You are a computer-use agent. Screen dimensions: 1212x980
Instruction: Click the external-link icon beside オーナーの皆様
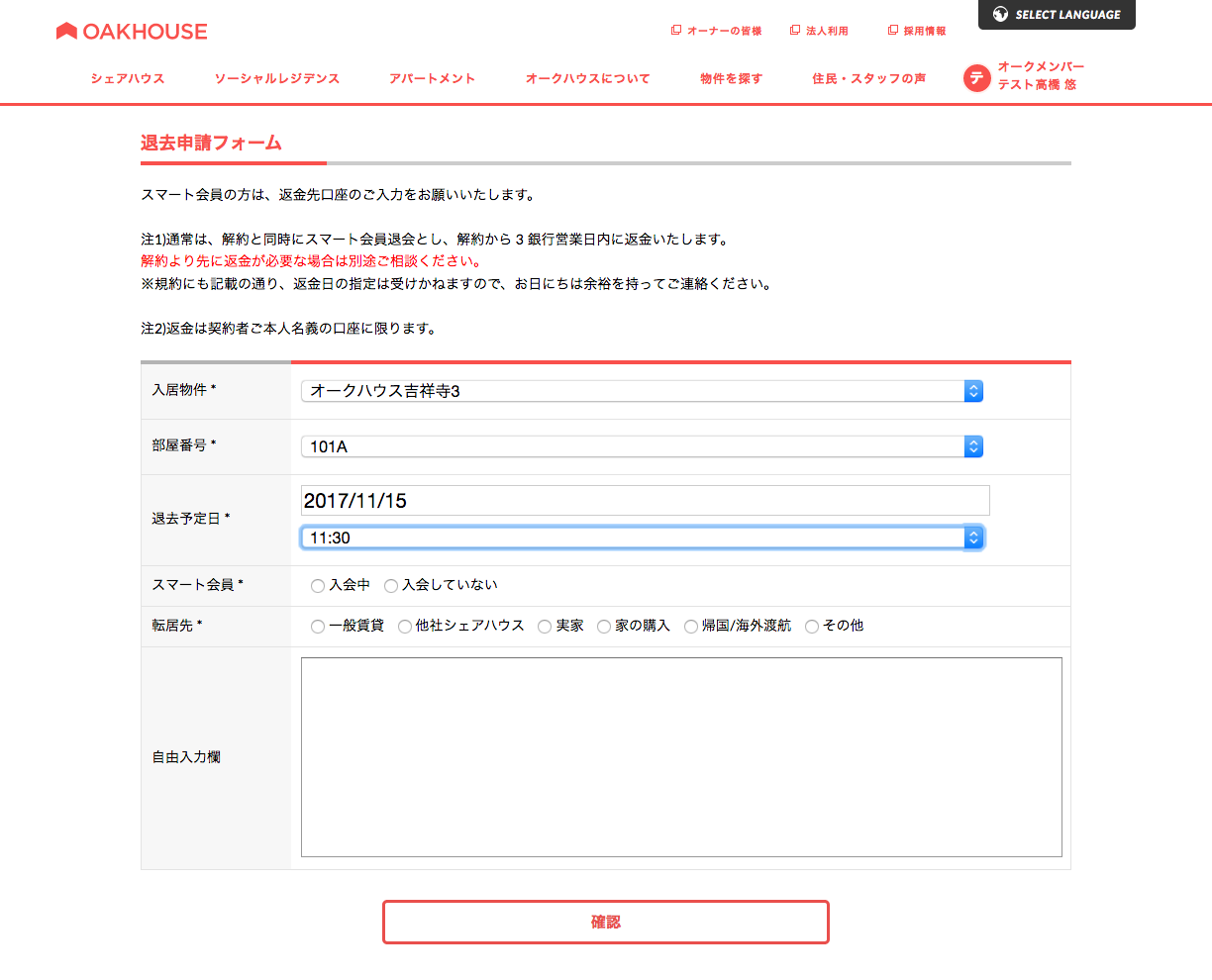point(676,31)
